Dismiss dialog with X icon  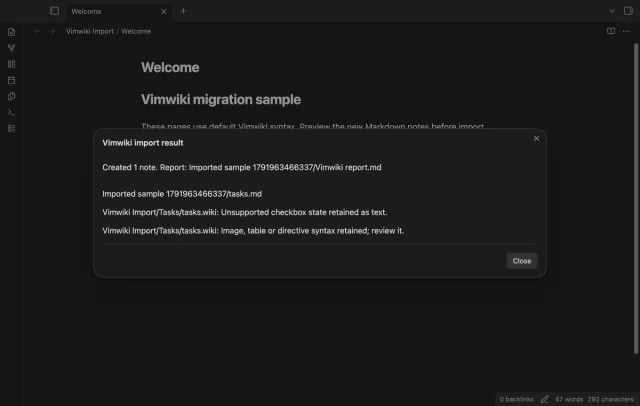click(536, 139)
